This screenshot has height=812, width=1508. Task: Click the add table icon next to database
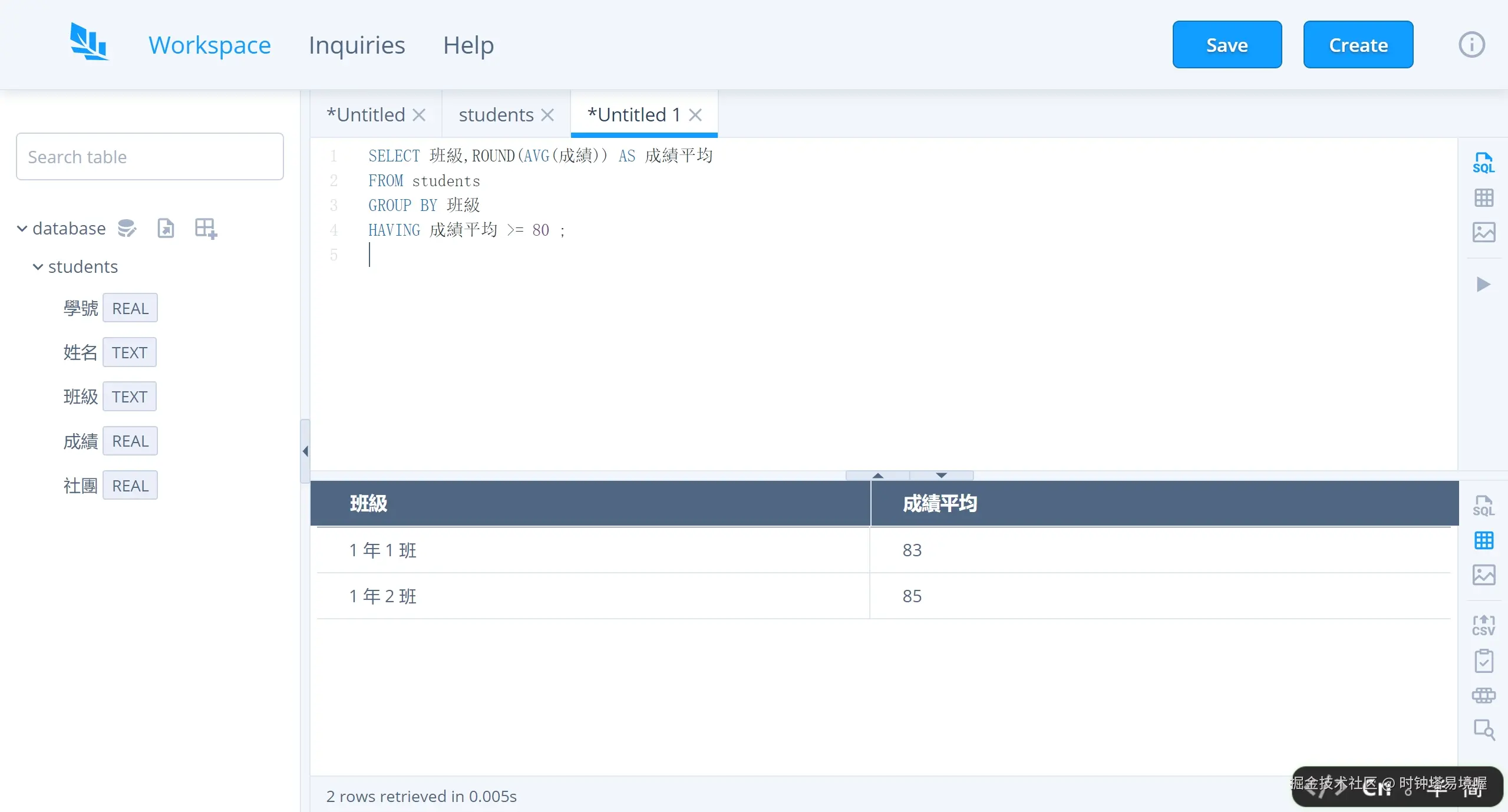tap(204, 228)
